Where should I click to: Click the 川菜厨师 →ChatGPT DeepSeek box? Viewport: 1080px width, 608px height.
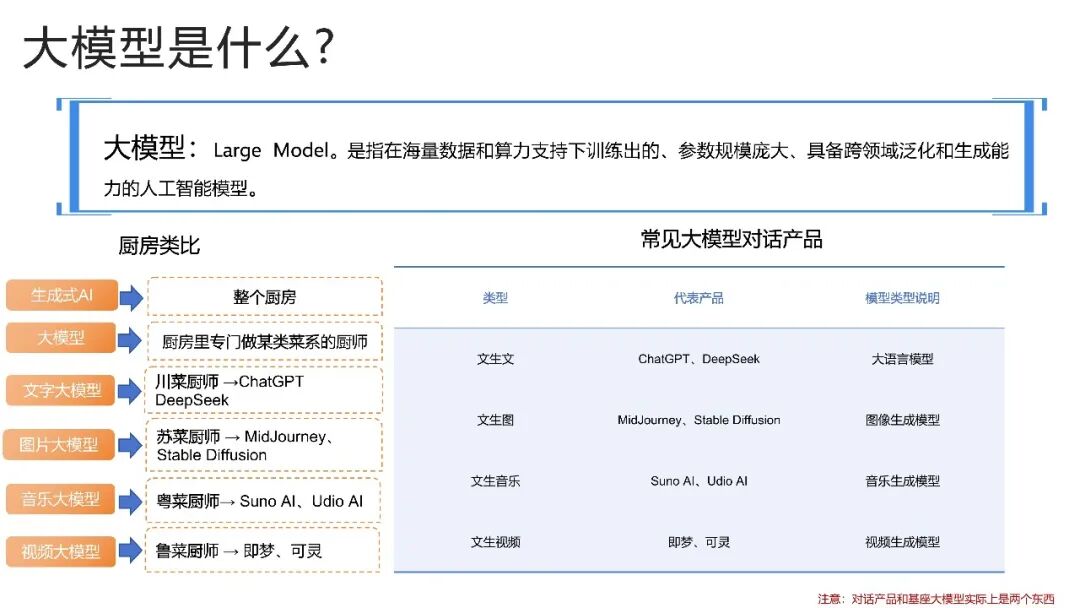(264, 390)
